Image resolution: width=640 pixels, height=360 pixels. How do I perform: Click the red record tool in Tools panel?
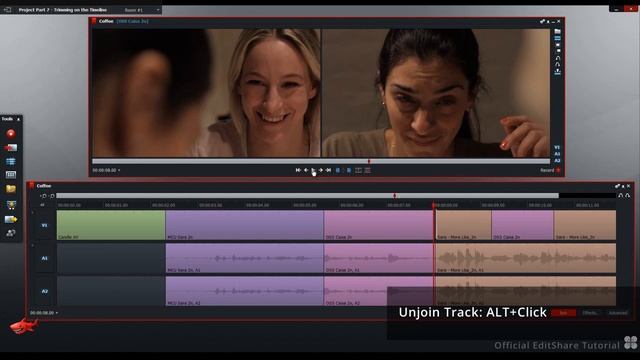point(11,133)
